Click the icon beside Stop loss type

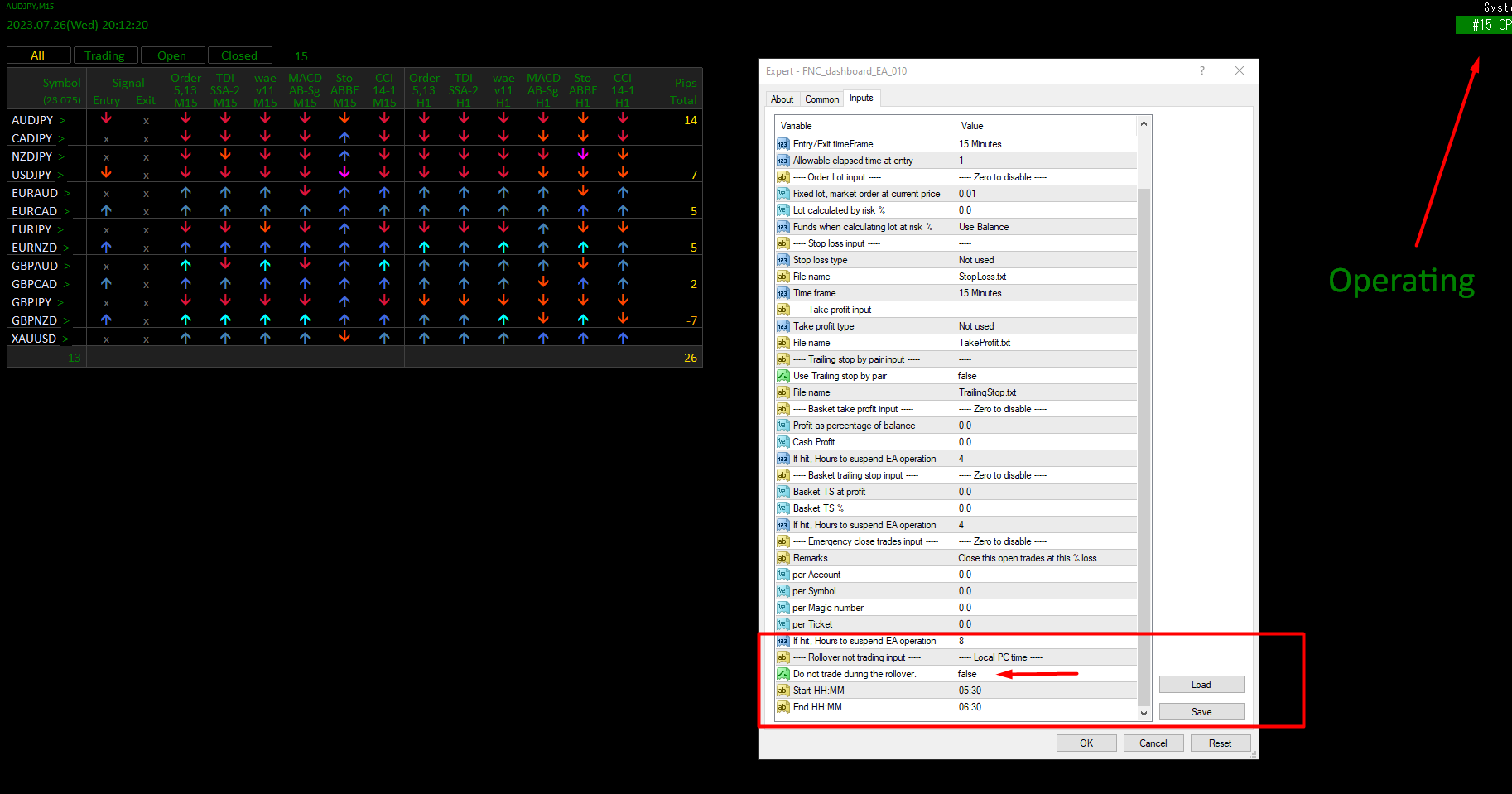tap(782, 260)
